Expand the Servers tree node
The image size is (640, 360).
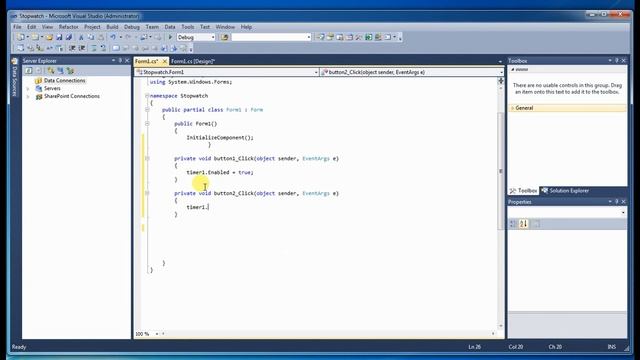coord(28,89)
